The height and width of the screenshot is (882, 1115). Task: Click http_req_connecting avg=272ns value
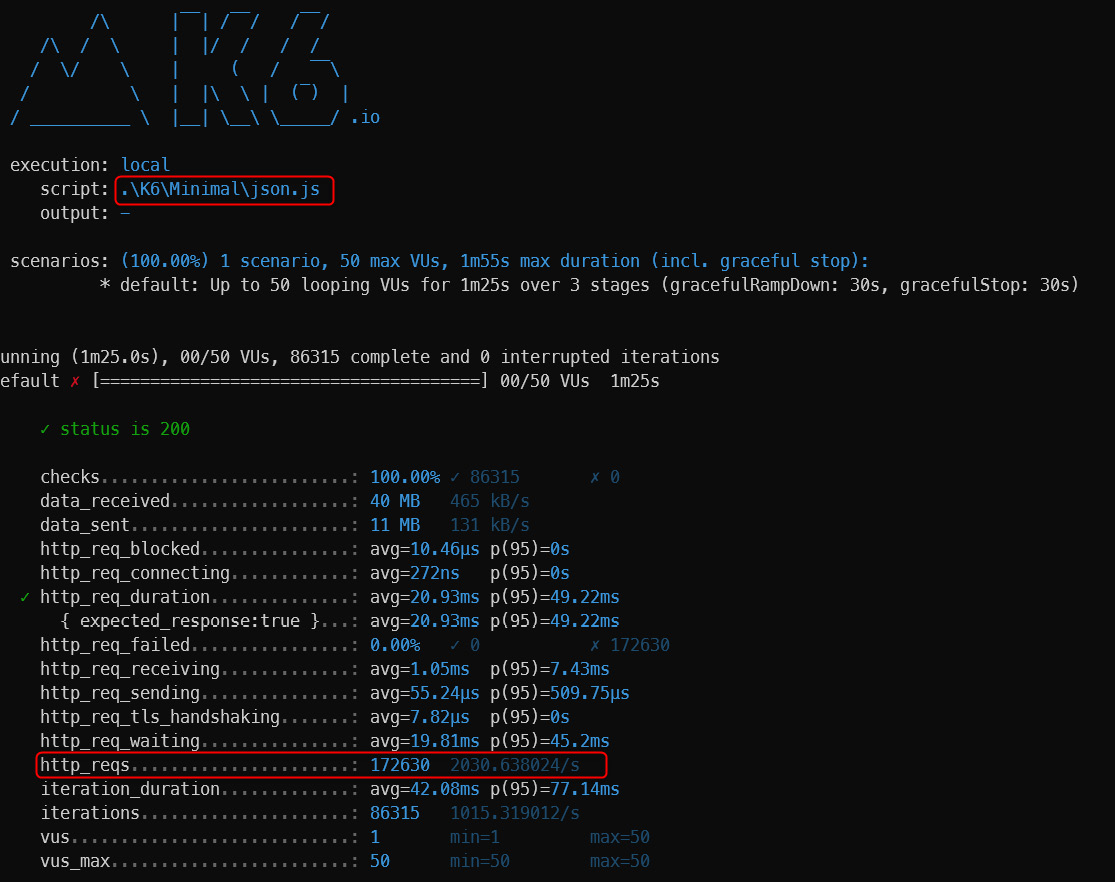[415, 573]
